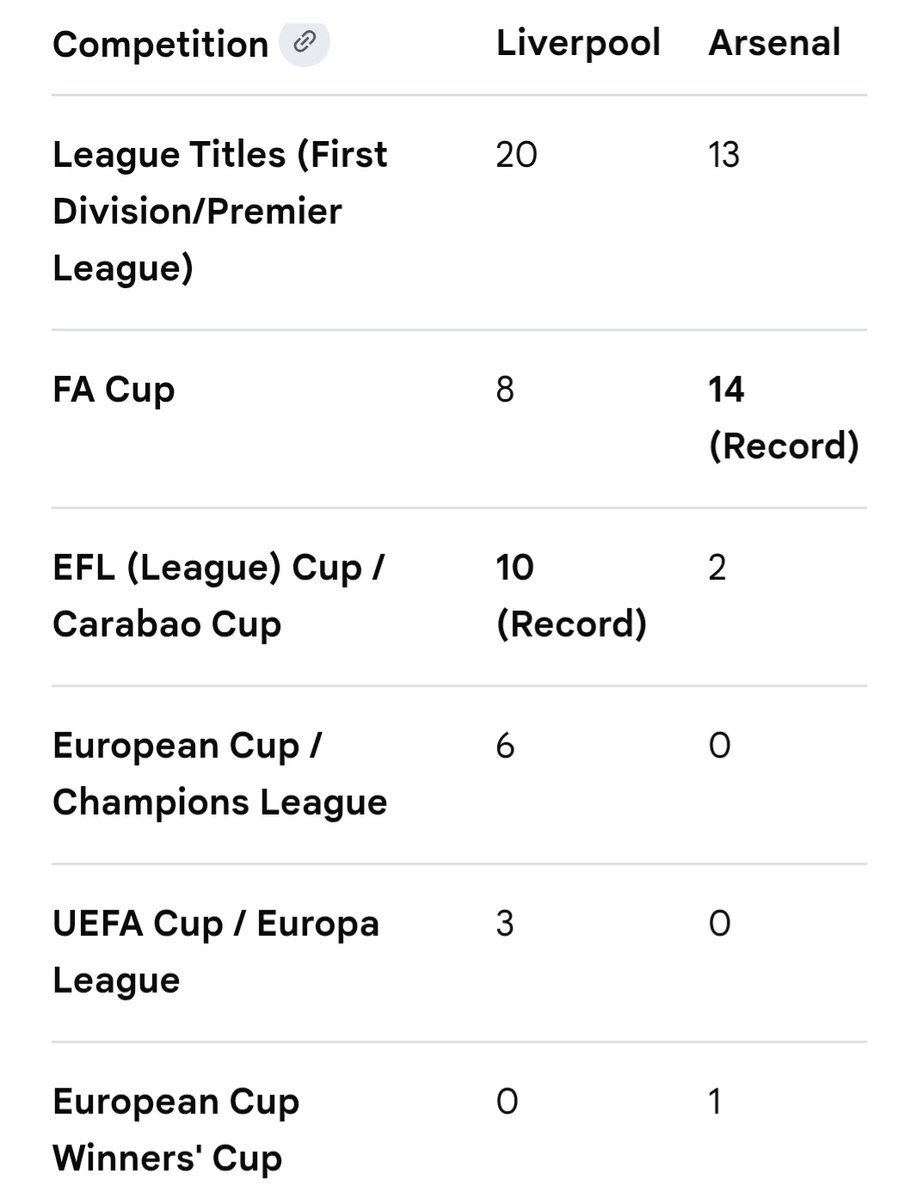The width and height of the screenshot is (922, 1200).
Task: Click the EFL (League) Cup / Carabao Cup label
Action: click(x=219, y=596)
